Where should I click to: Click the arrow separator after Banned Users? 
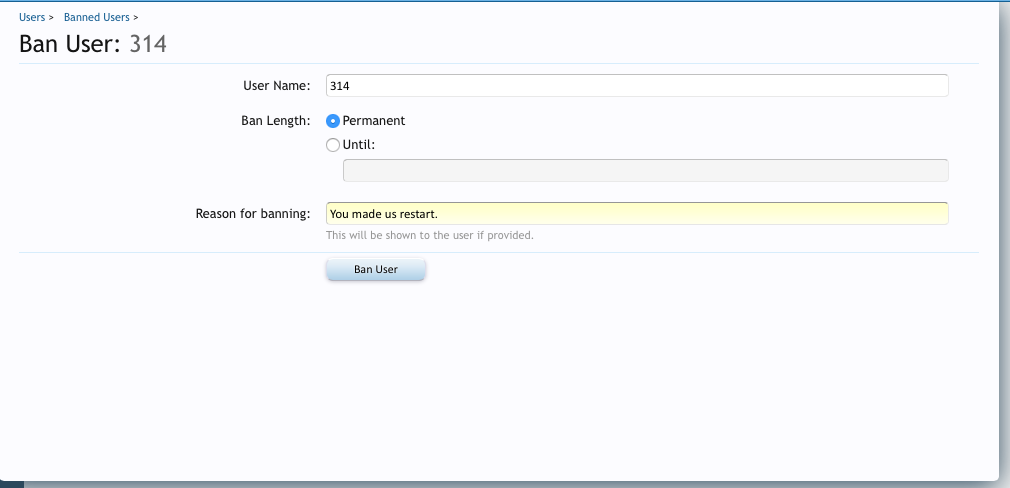(x=136, y=18)
